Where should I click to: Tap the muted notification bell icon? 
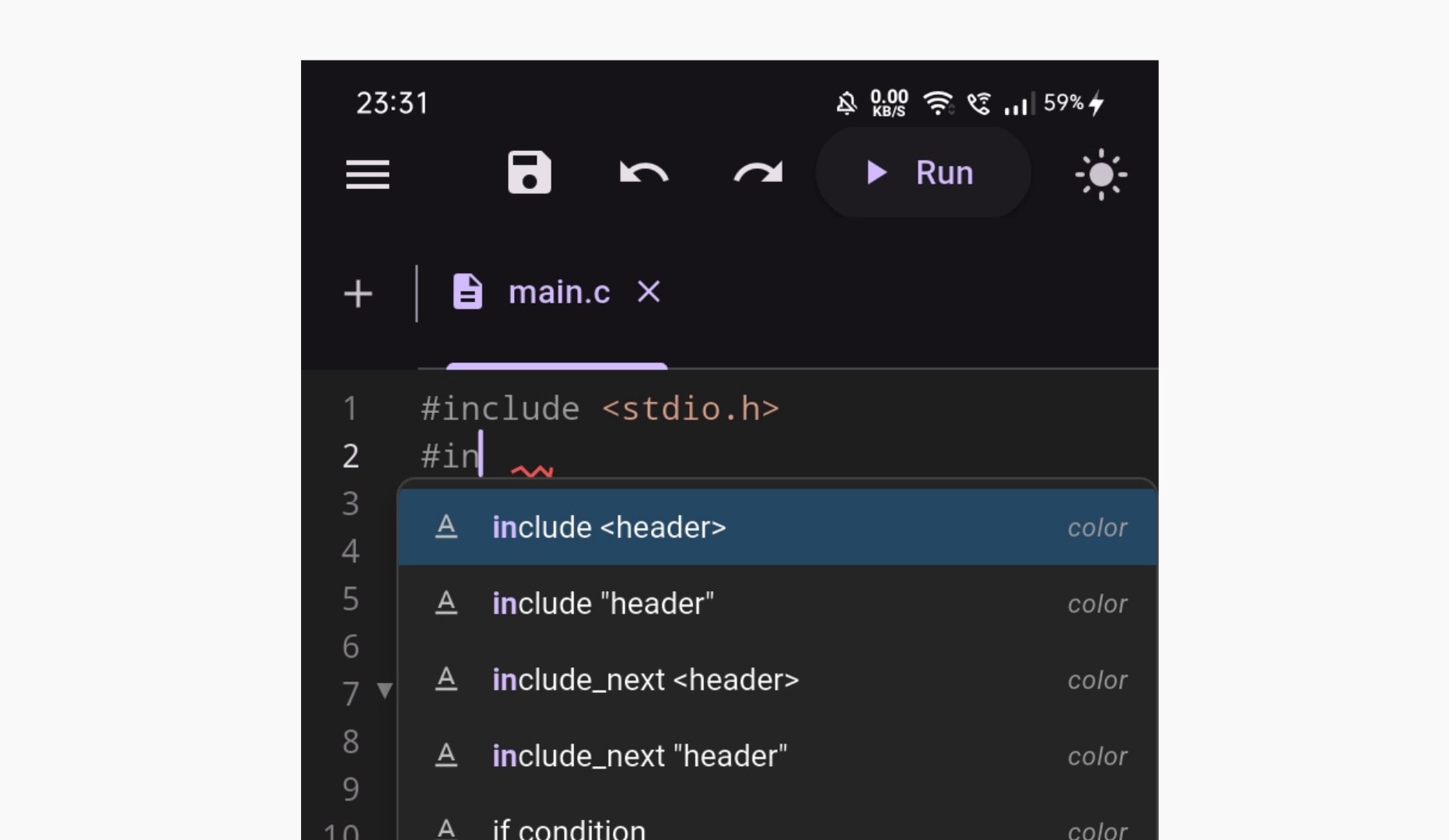[x=846, y=103]
